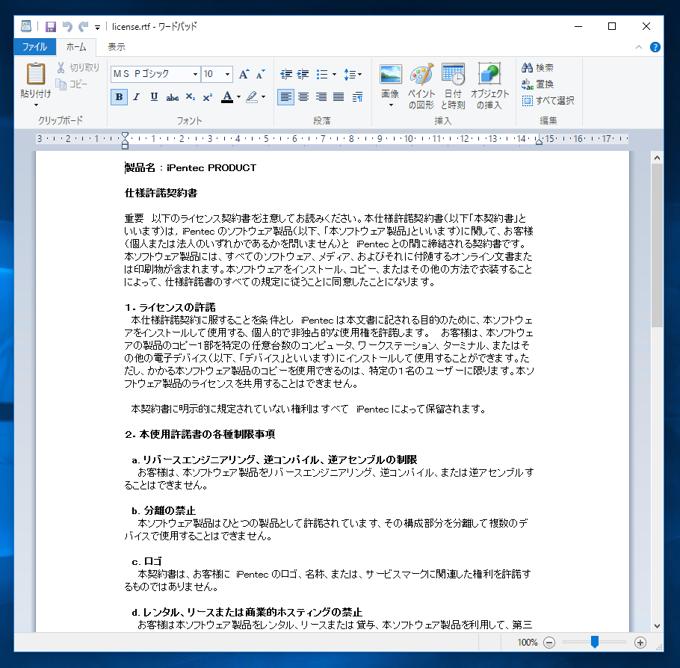This screenshot has height=668, width=680.
Task: Click the zoom out minus button
Action: click(549, 642)
